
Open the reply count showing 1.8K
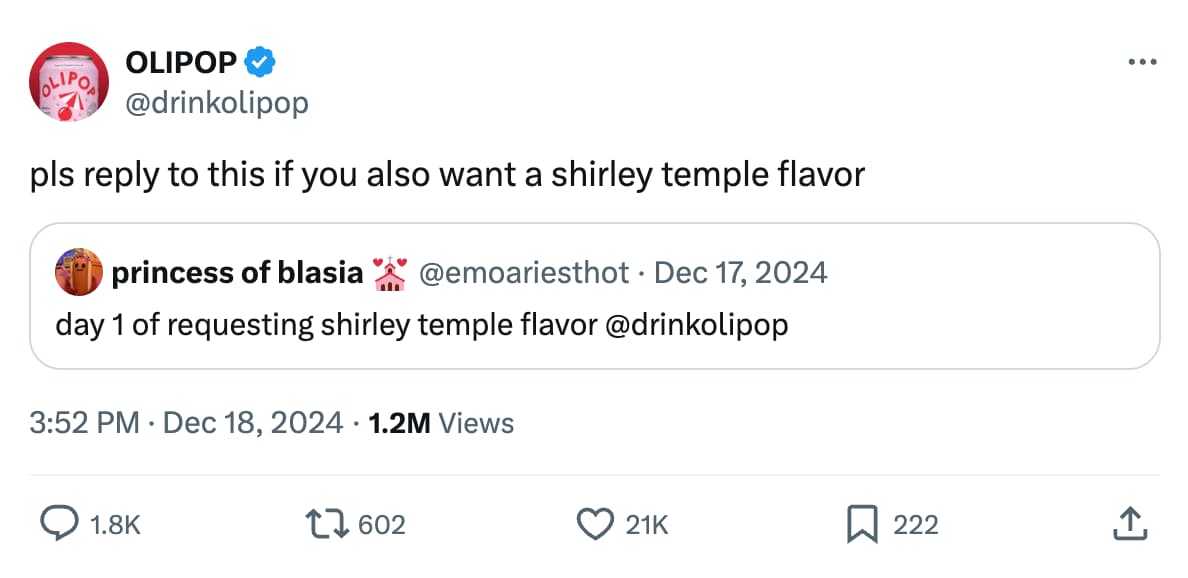(117, 523)
